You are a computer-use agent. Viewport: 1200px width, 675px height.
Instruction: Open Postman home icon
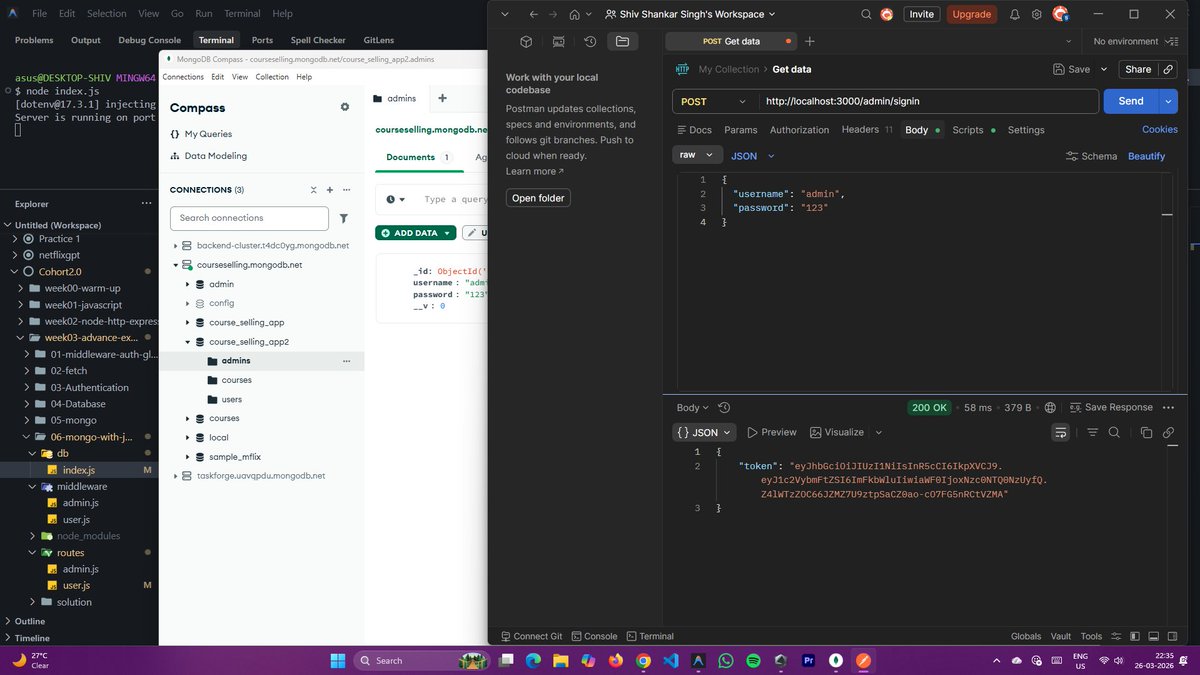574,14
